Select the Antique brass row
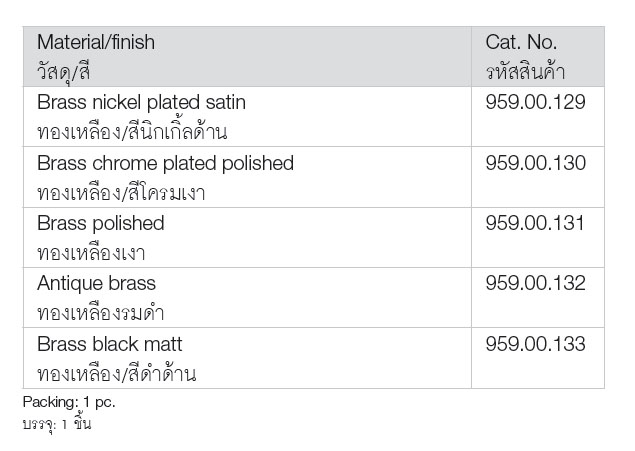 coord(314,298)
